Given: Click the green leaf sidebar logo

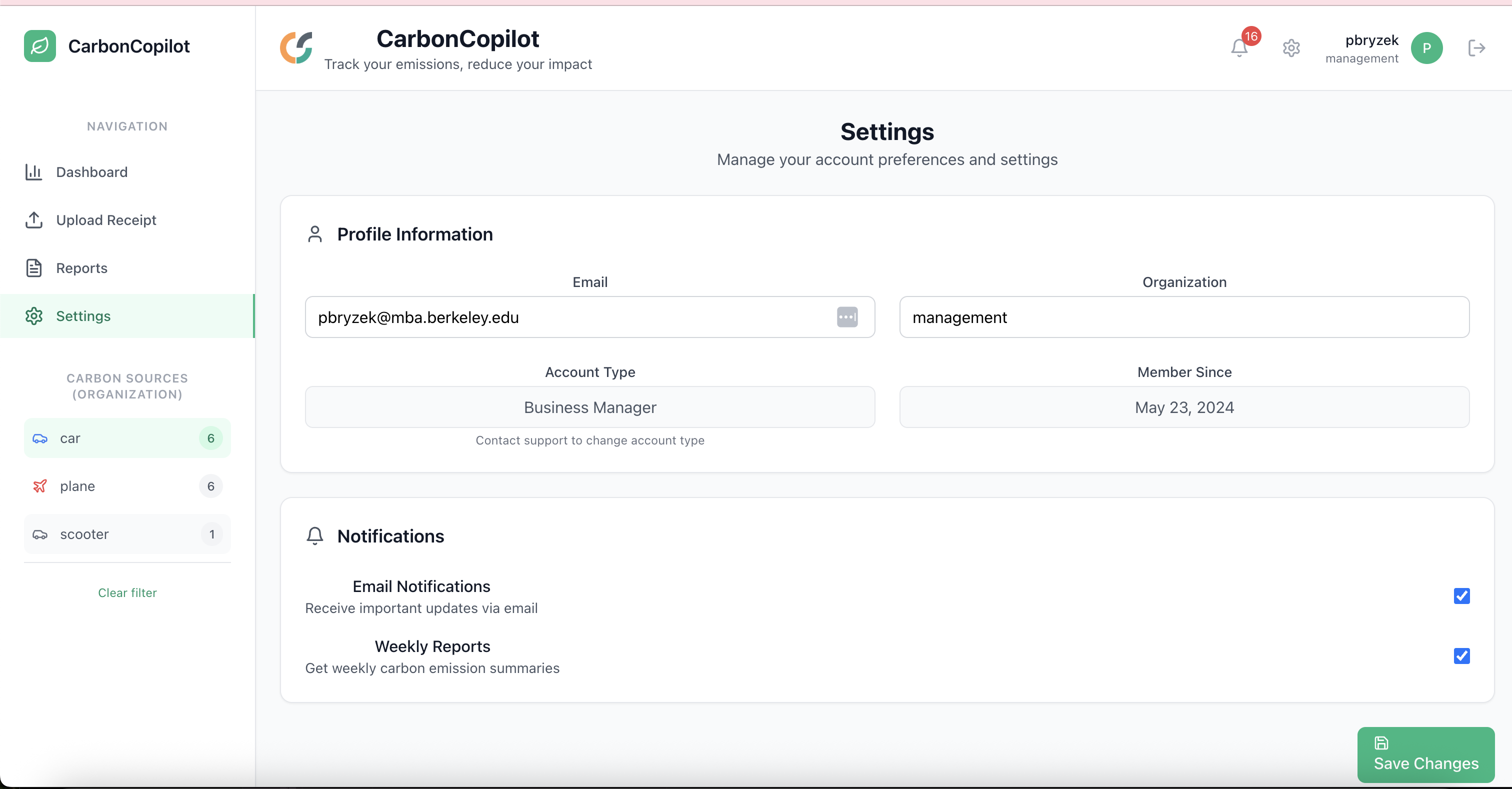Looking at the screenshot, I should point(40,46).
